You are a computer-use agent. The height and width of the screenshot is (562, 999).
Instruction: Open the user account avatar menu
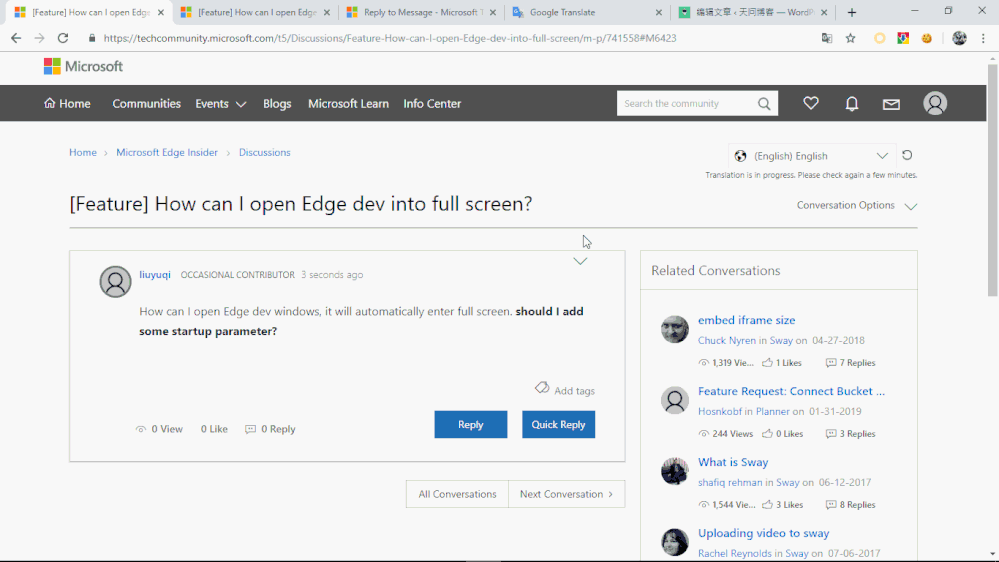pos(935,103)
